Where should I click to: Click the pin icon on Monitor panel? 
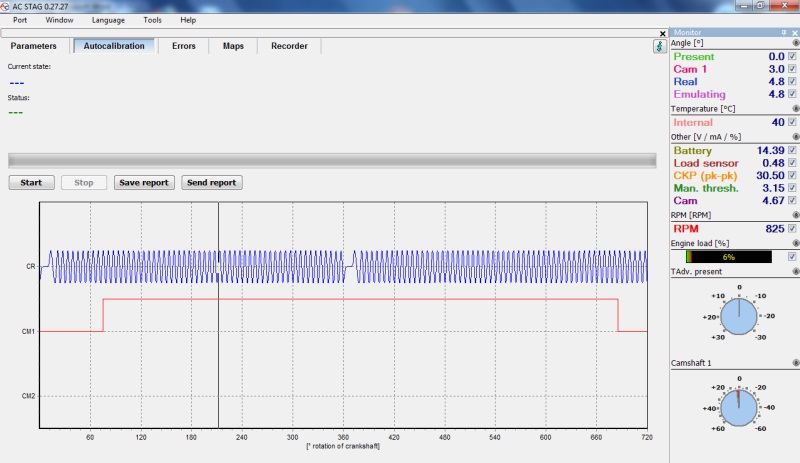(783, 32)
